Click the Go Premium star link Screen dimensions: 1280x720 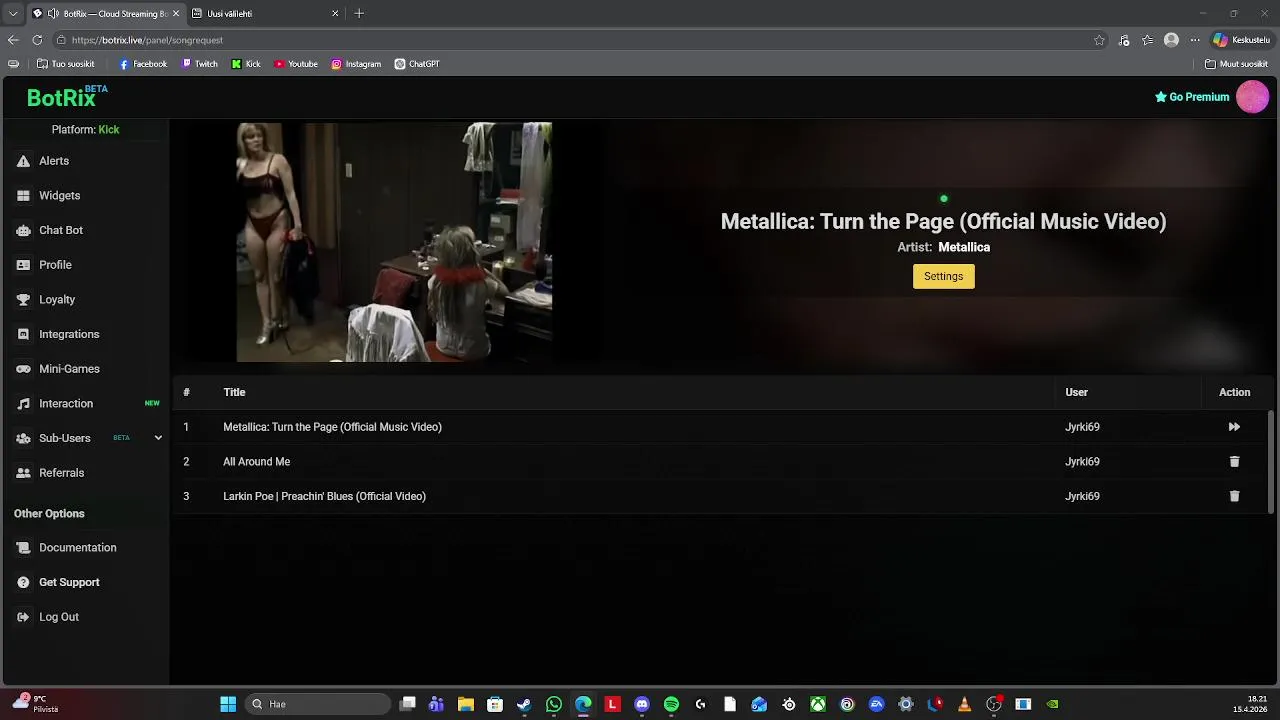pyautogui.click(x=1192, y=97)
